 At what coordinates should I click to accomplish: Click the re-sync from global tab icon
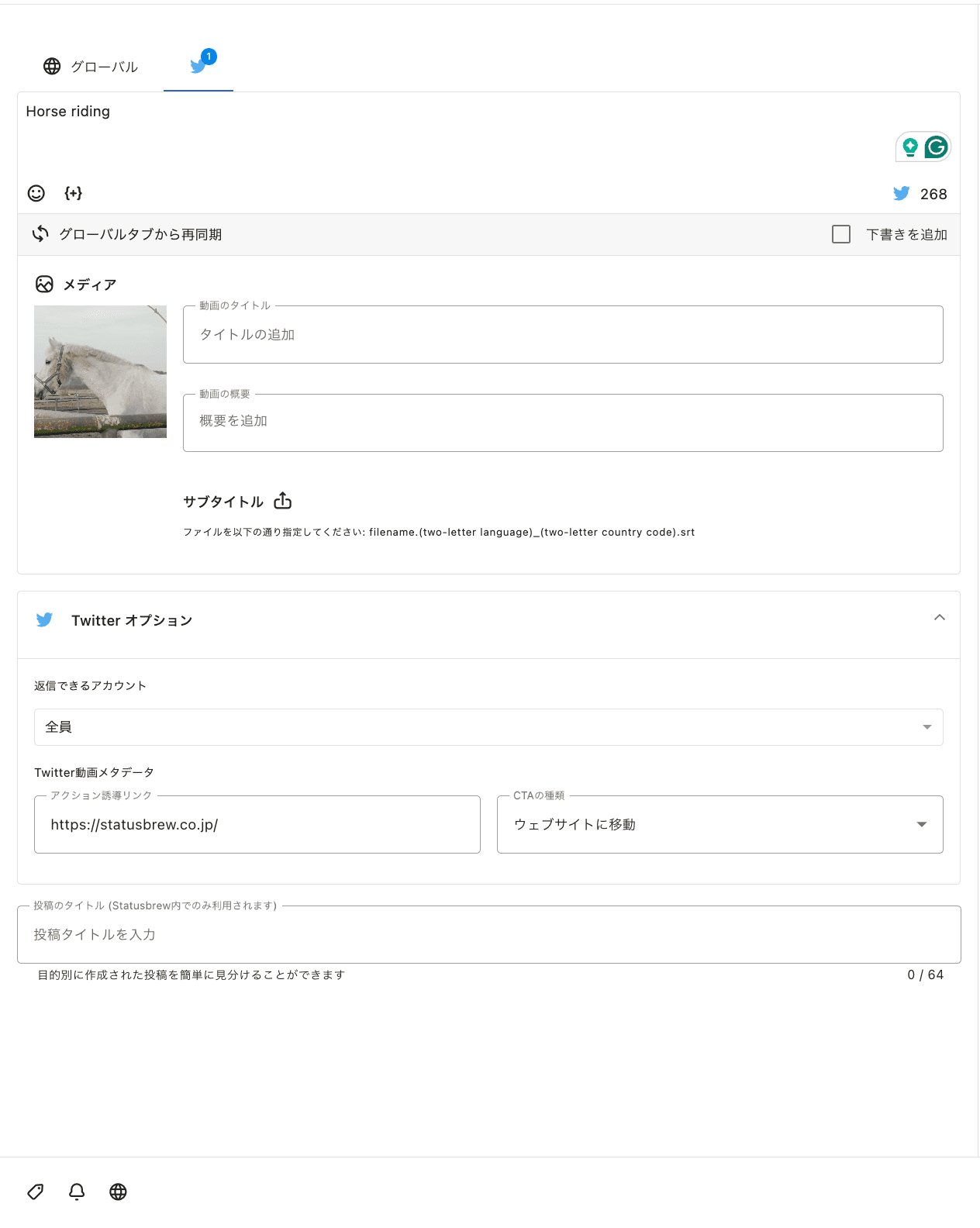click(40, 234)
